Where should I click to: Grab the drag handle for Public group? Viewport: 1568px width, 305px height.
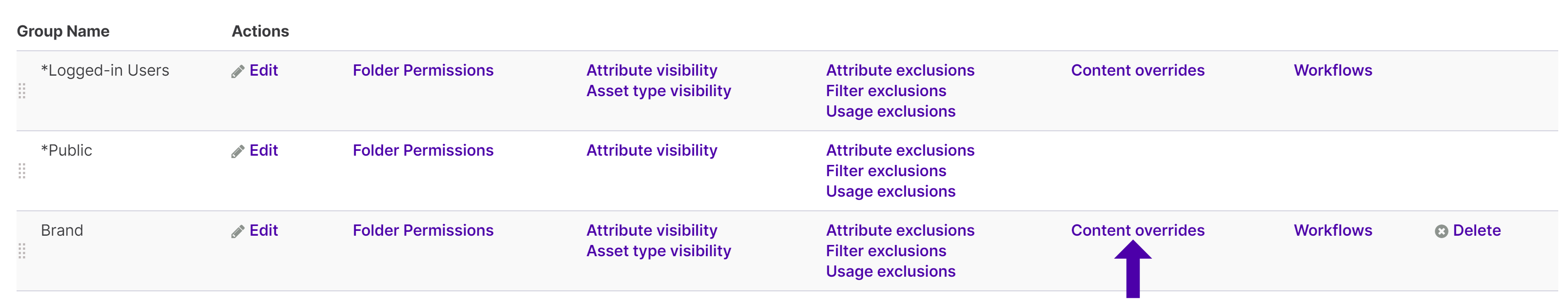[x=22, y=171]
